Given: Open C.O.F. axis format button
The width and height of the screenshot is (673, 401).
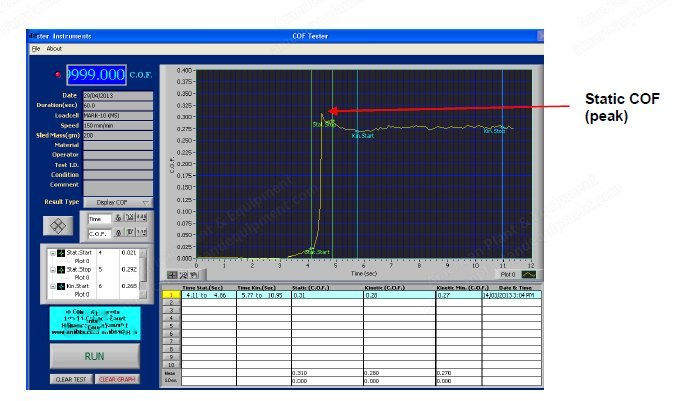Looking at the screenshot, I should pos(130,233).
